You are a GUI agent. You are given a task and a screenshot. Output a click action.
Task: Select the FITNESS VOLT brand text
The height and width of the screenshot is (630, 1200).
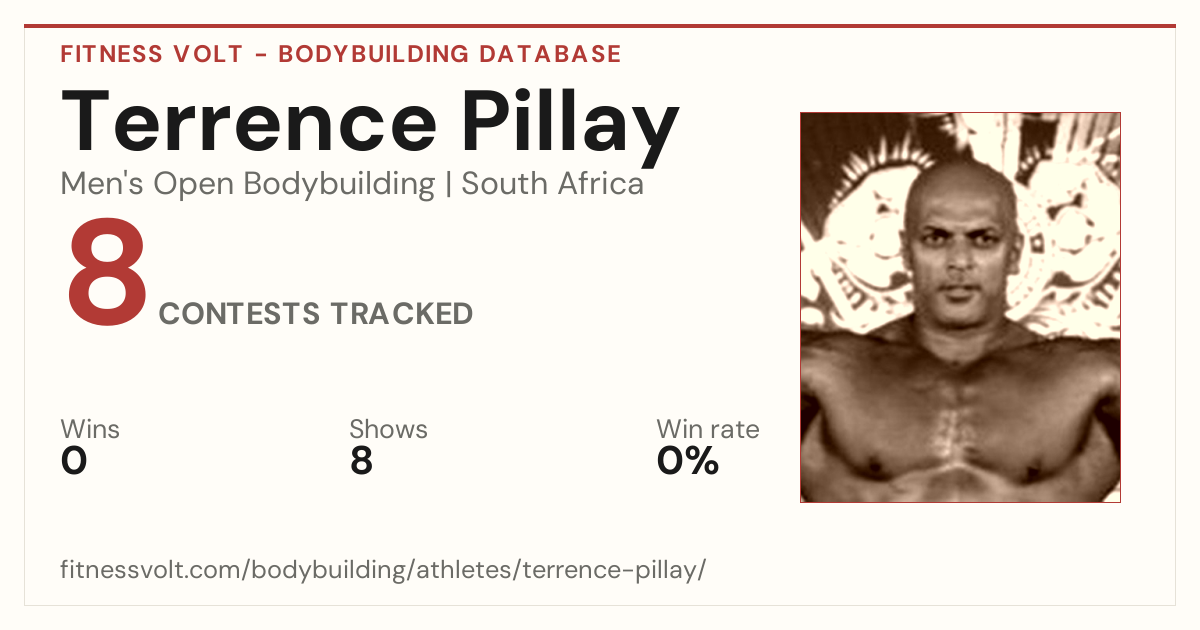click(x=151, y=54)
